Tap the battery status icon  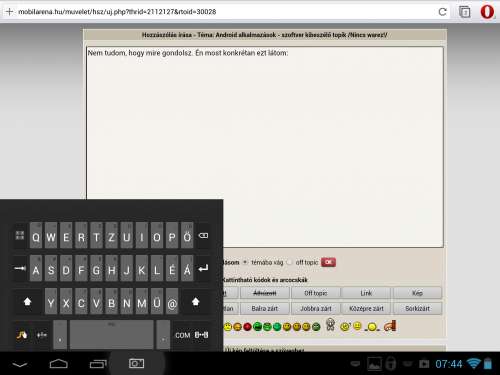point(488,364)
